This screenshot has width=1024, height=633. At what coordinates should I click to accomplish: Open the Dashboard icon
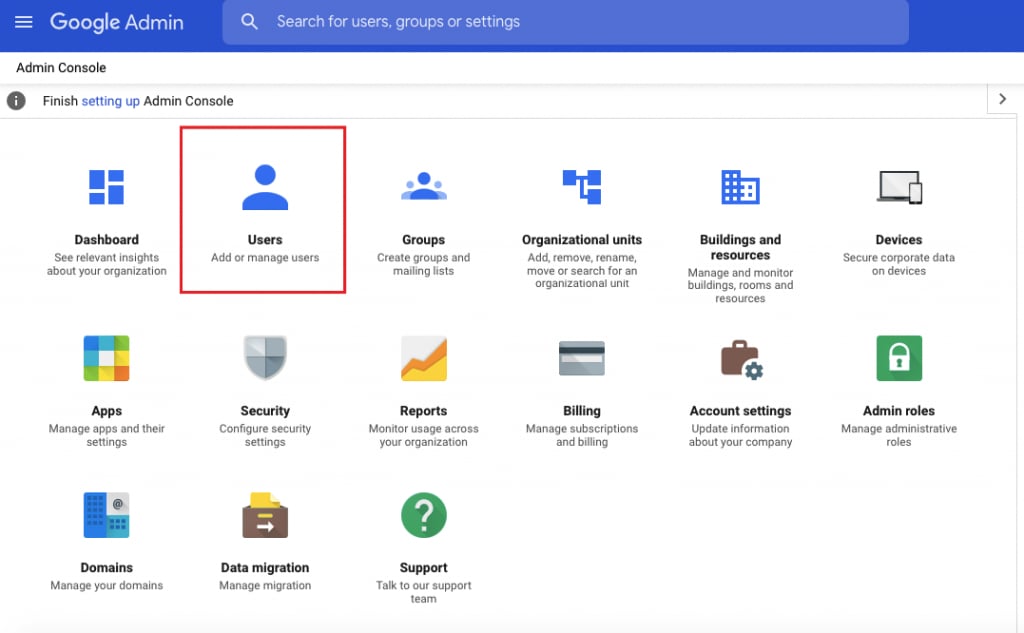pos(106,187)
